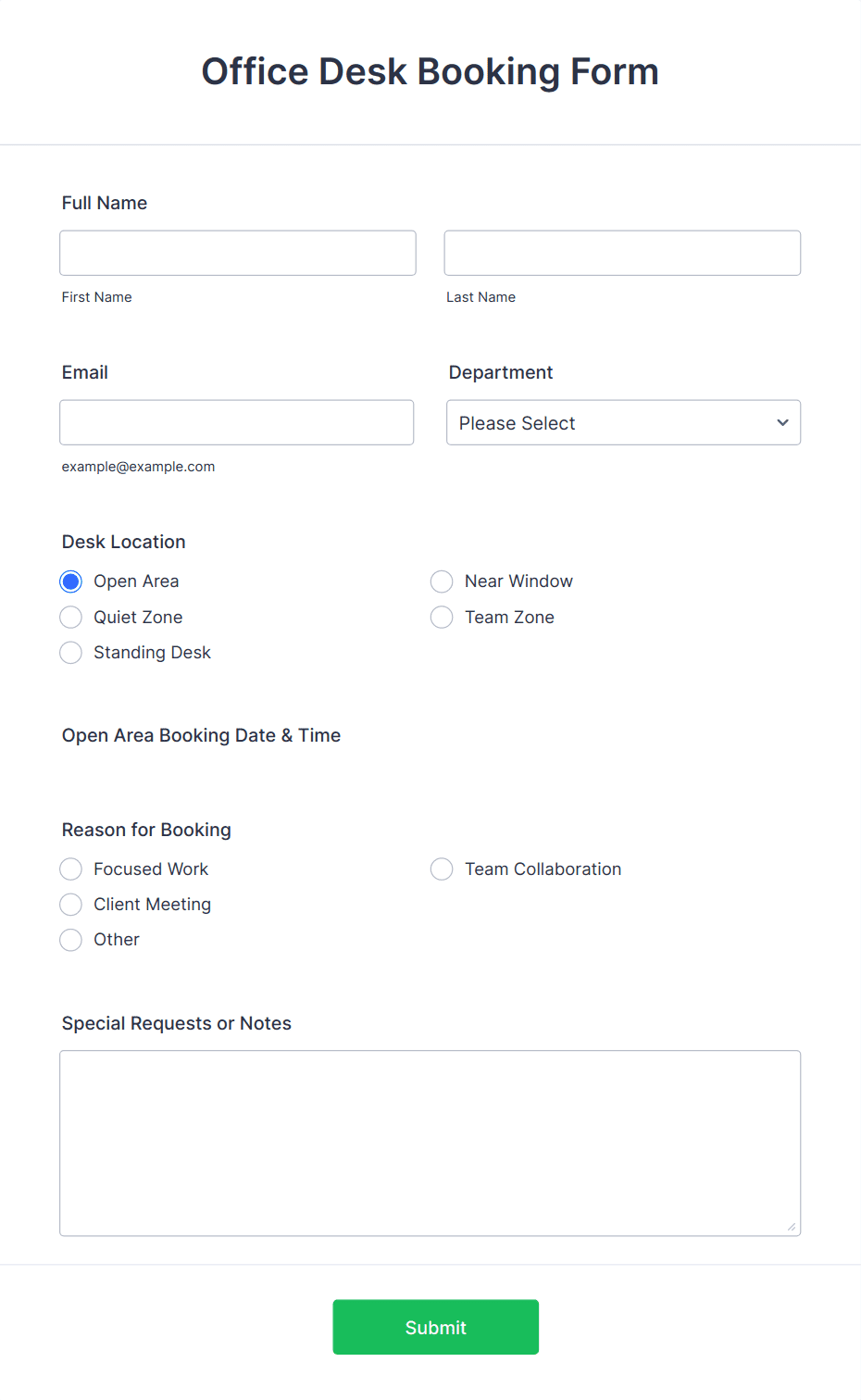Viewport: 861px width, 1400px height.
Task: Submit the desk booking form
Action: tap(436, 1327)
